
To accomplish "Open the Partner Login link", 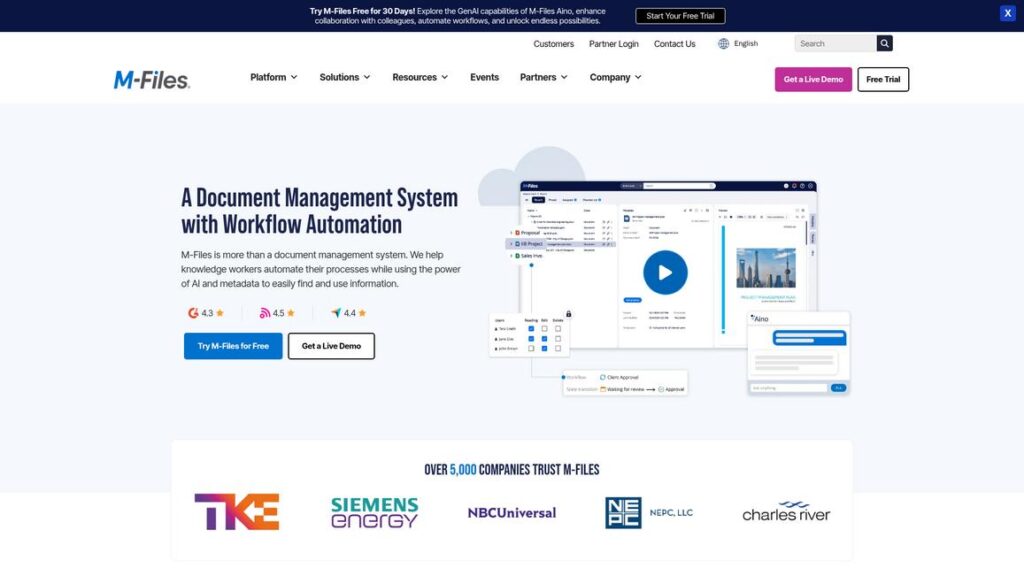I will pyautogui.click(x=614, y=44).
